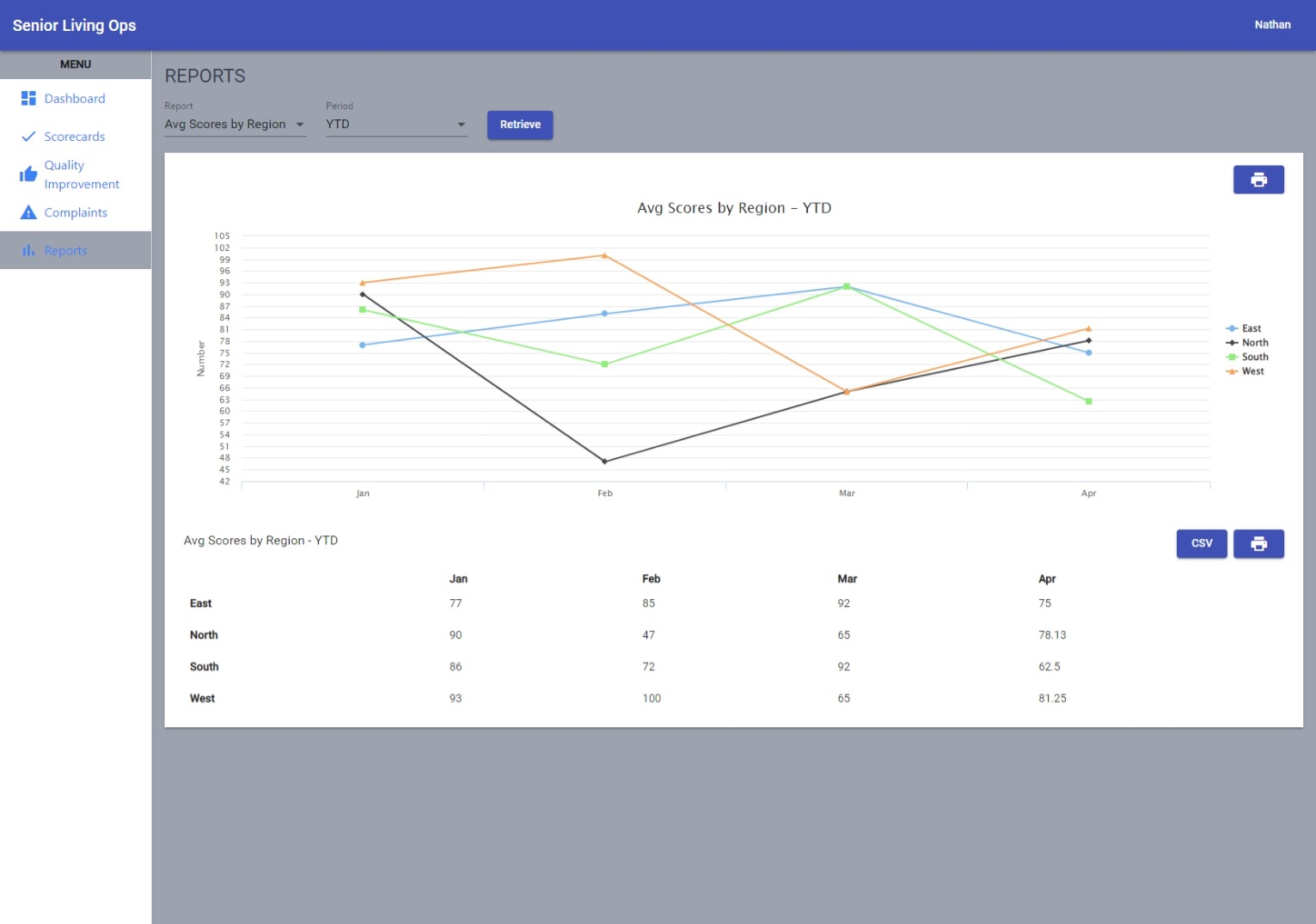The height and width of the screenshot is (924, 1316).
Task: Click the Complaints warning triangle icon
Action: tap(28, 212)
